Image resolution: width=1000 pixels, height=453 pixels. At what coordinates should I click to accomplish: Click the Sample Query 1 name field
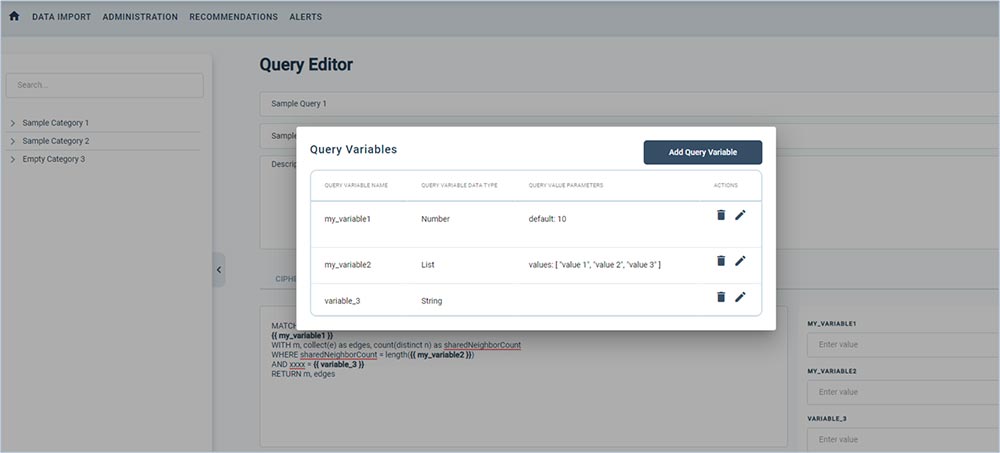click(x=629, y=103)
